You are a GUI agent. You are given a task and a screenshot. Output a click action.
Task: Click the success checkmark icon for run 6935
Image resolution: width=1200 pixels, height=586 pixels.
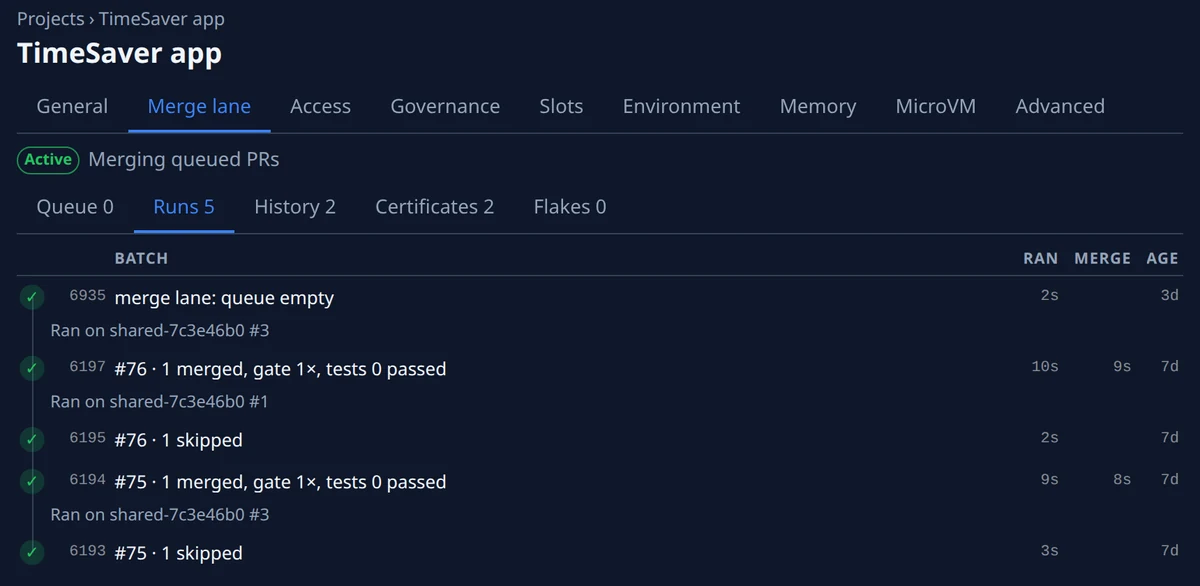[33, 297]
